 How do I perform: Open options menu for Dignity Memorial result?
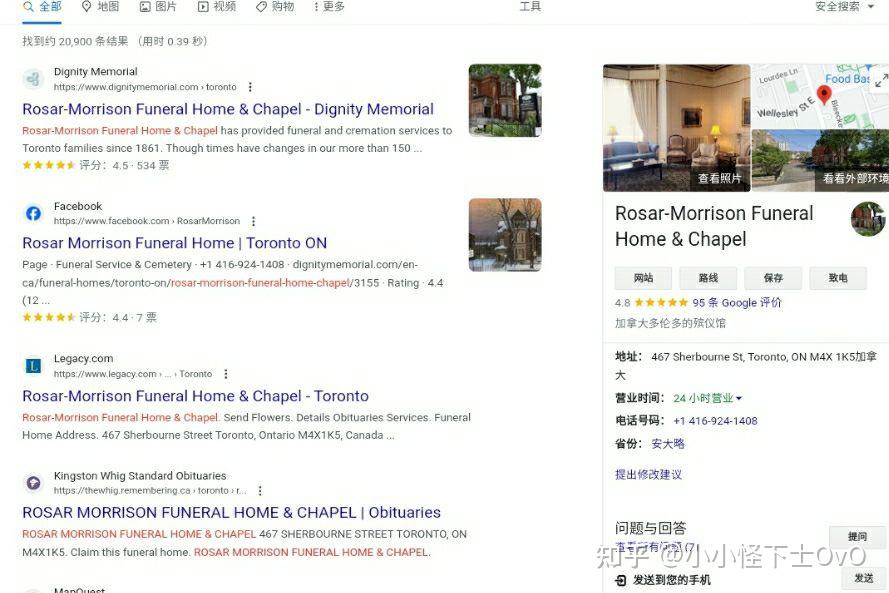pos(250,87)
